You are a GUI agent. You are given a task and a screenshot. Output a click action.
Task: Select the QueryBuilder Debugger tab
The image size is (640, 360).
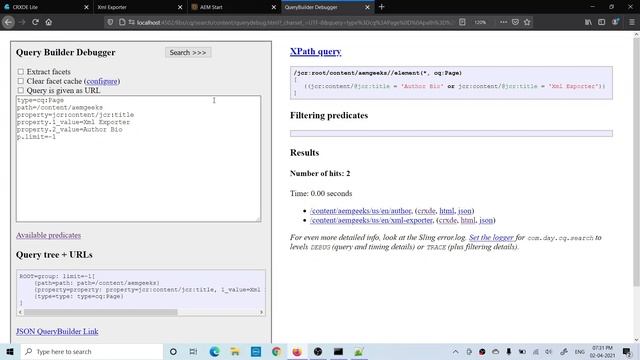tap(327, 7)
